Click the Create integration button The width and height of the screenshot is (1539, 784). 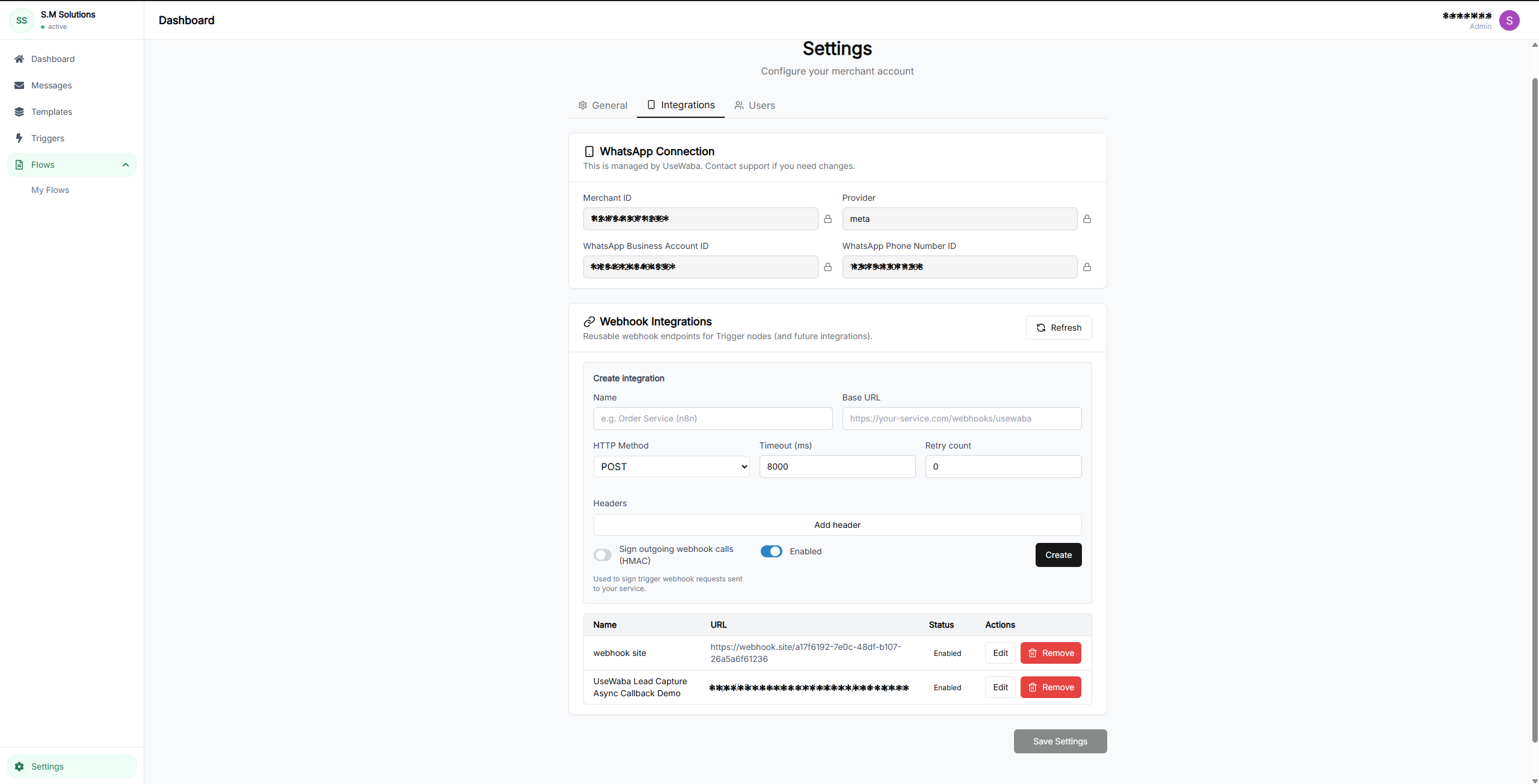[1058, 555]
